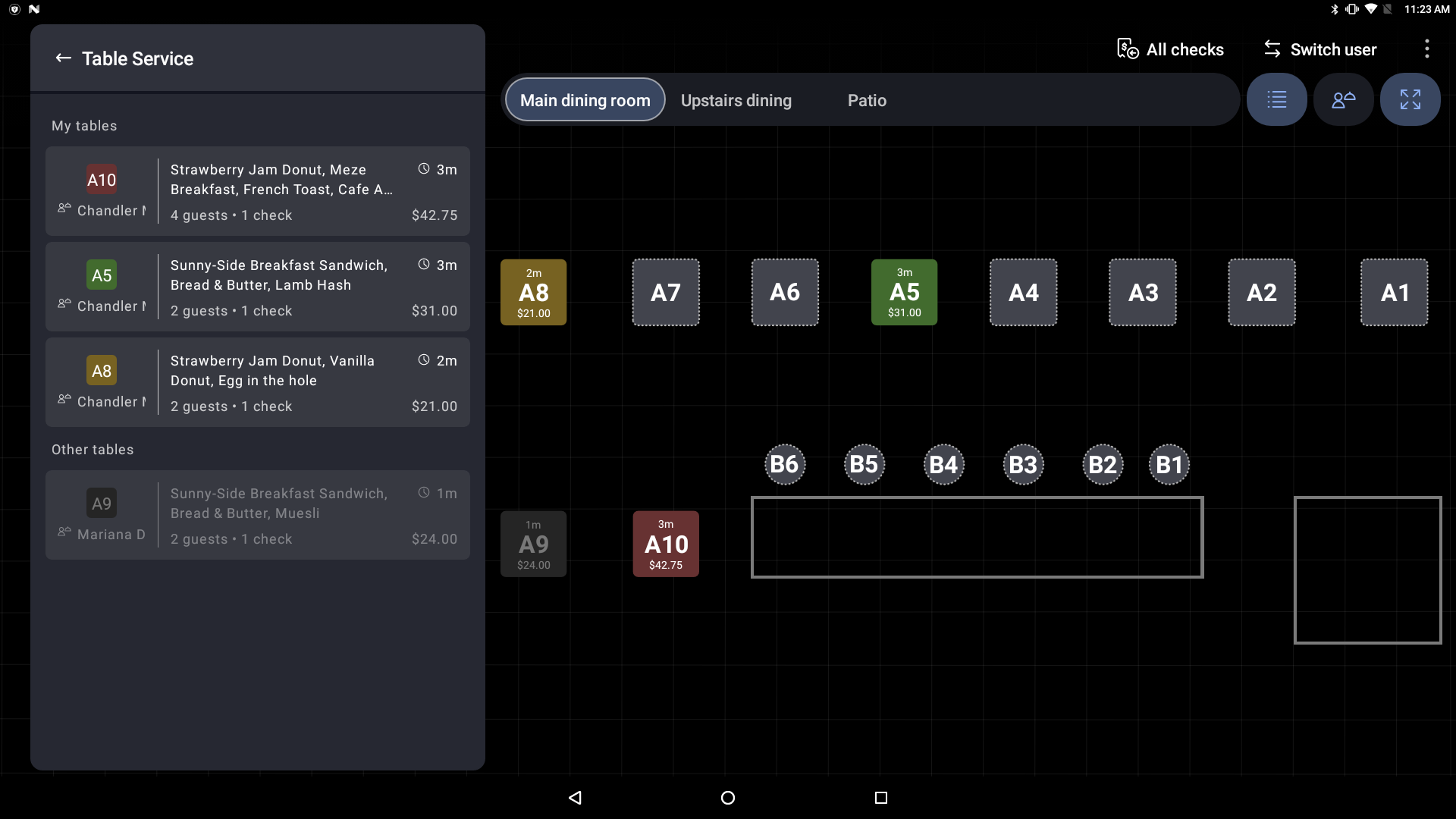Select the occupied table A8 on floor plan
Viewport: 1456px width, 819px height.
pos(533,292)
